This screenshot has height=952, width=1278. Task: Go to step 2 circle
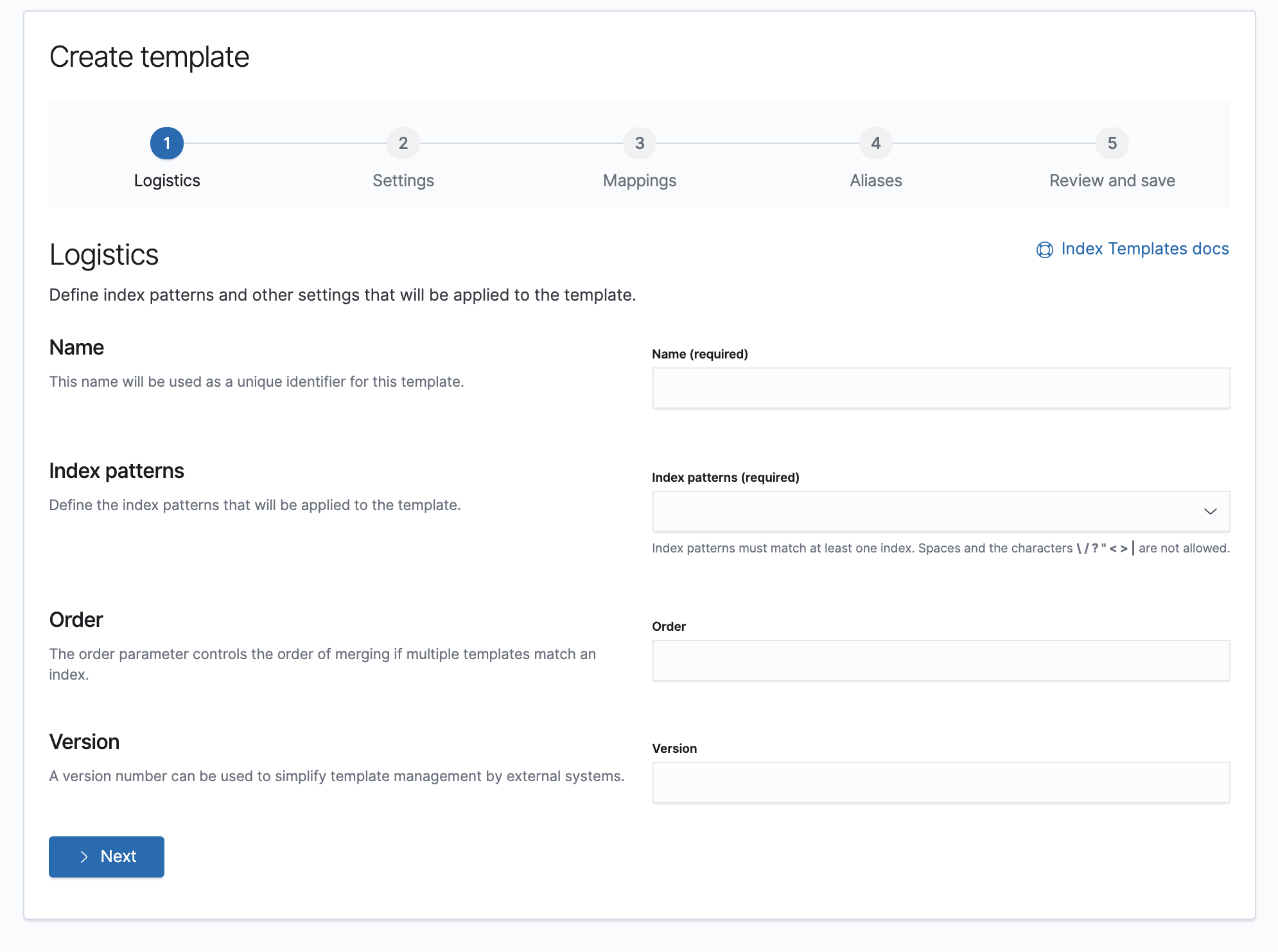pos(403,143)
